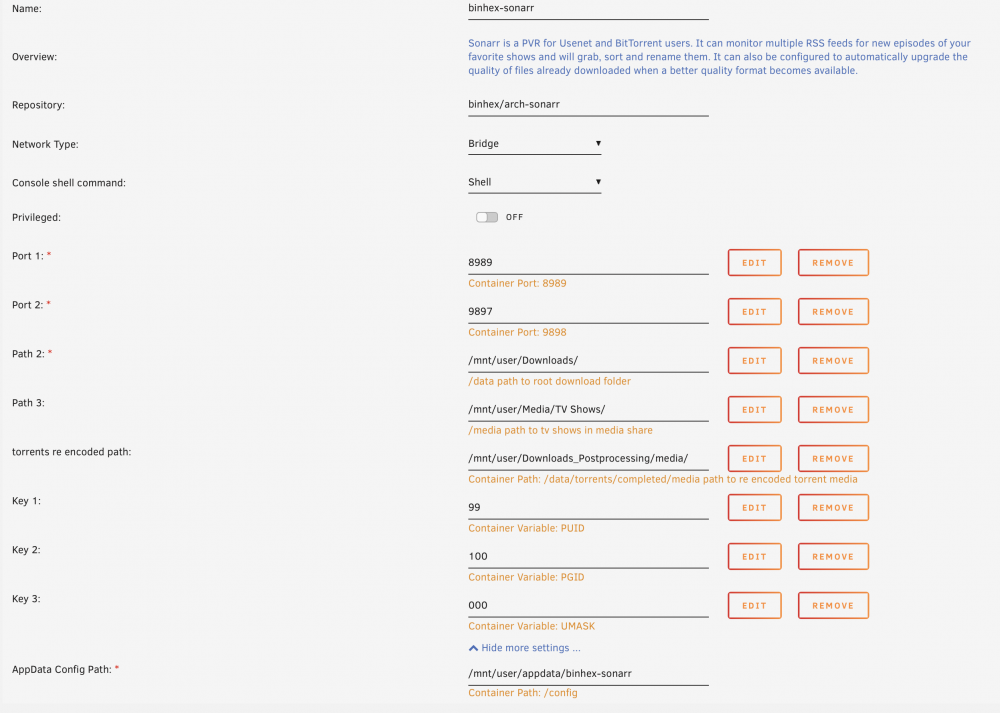The height and width of the screenshot is (713, 1000).
Task: Click the 'Network Type:' label text
Action: [45, 145]
